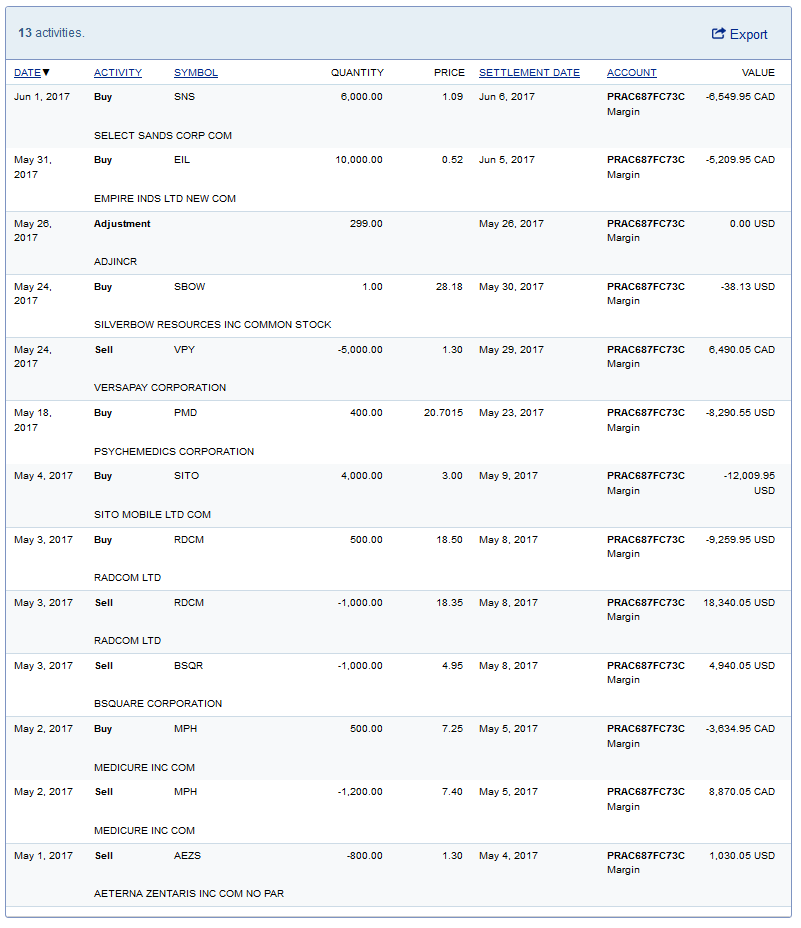Screen dimensions: 801x928
Task: Click the Export icon
Action: 718,34
